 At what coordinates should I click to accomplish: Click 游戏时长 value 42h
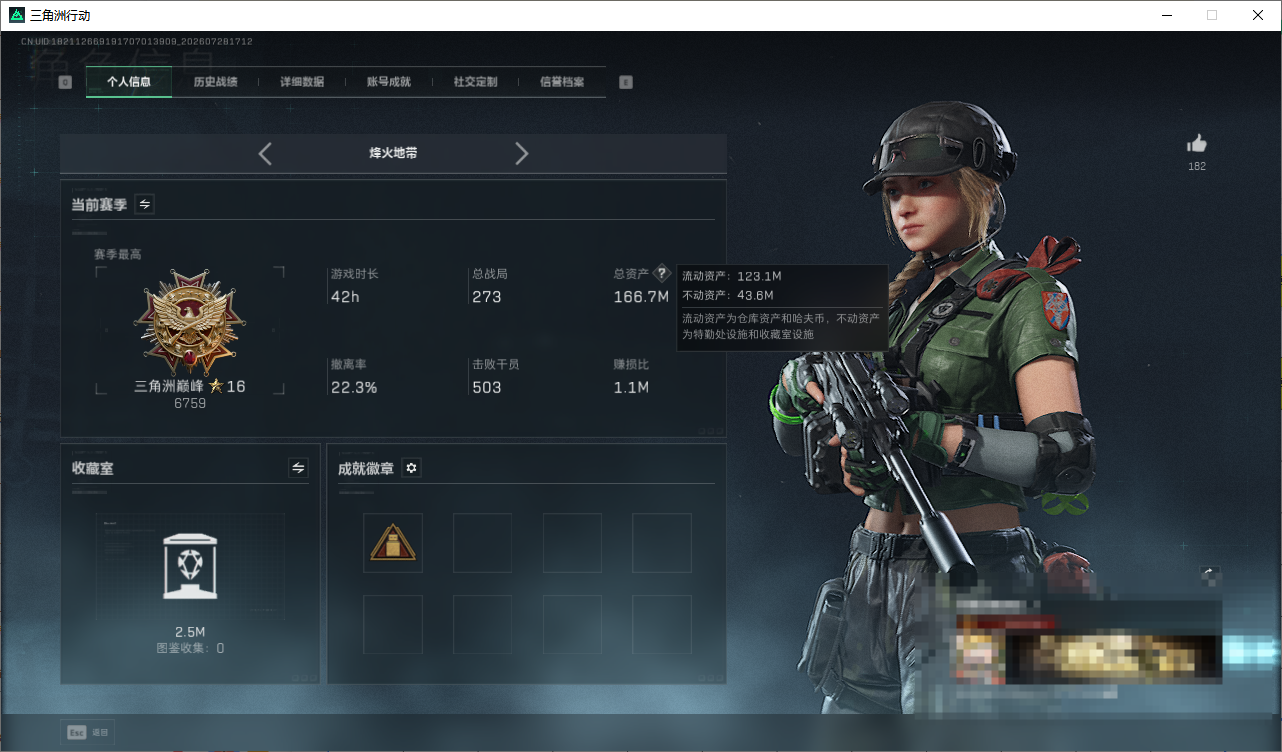tap(345, 297)
